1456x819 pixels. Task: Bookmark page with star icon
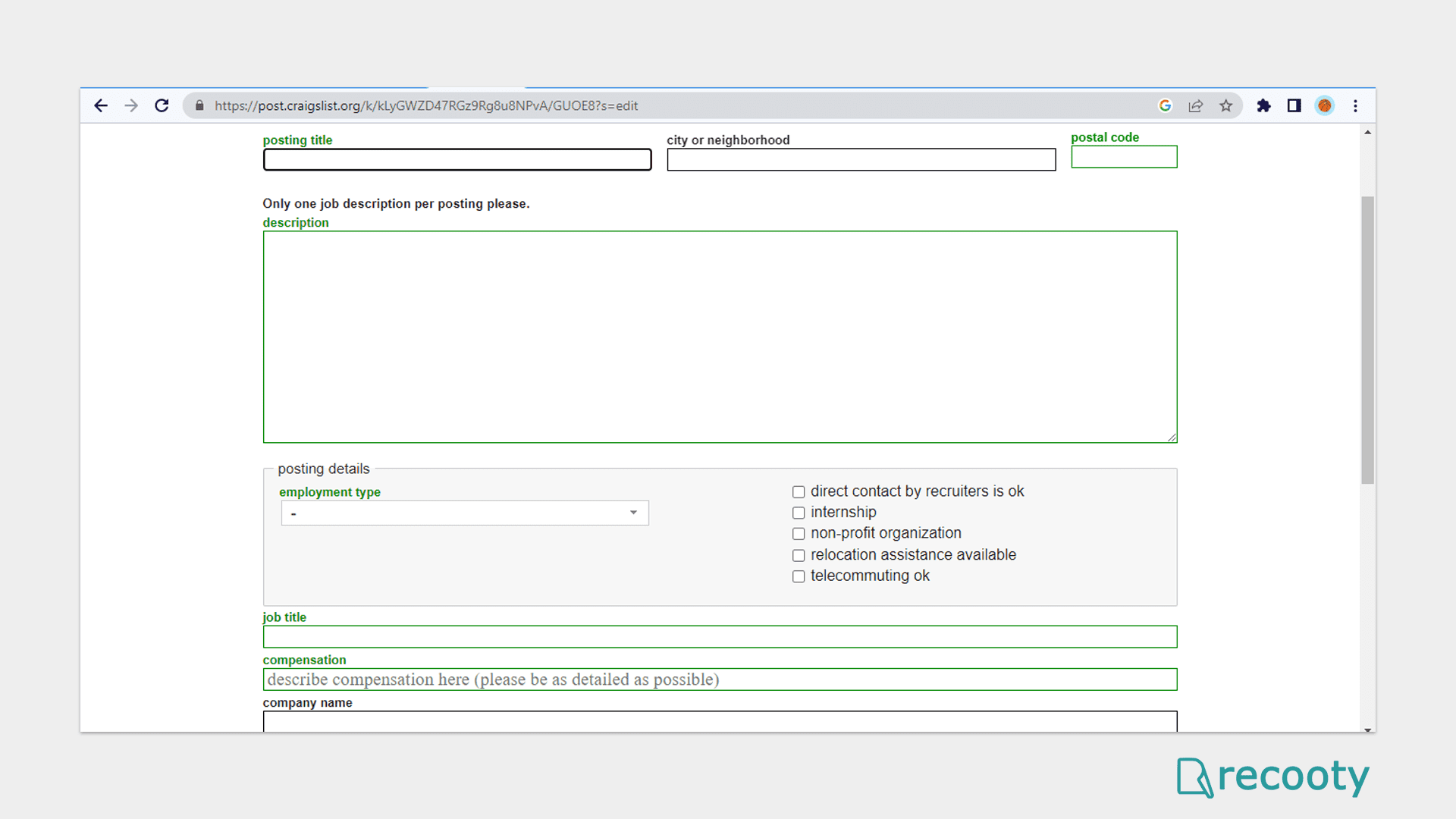pos(1226,105)
